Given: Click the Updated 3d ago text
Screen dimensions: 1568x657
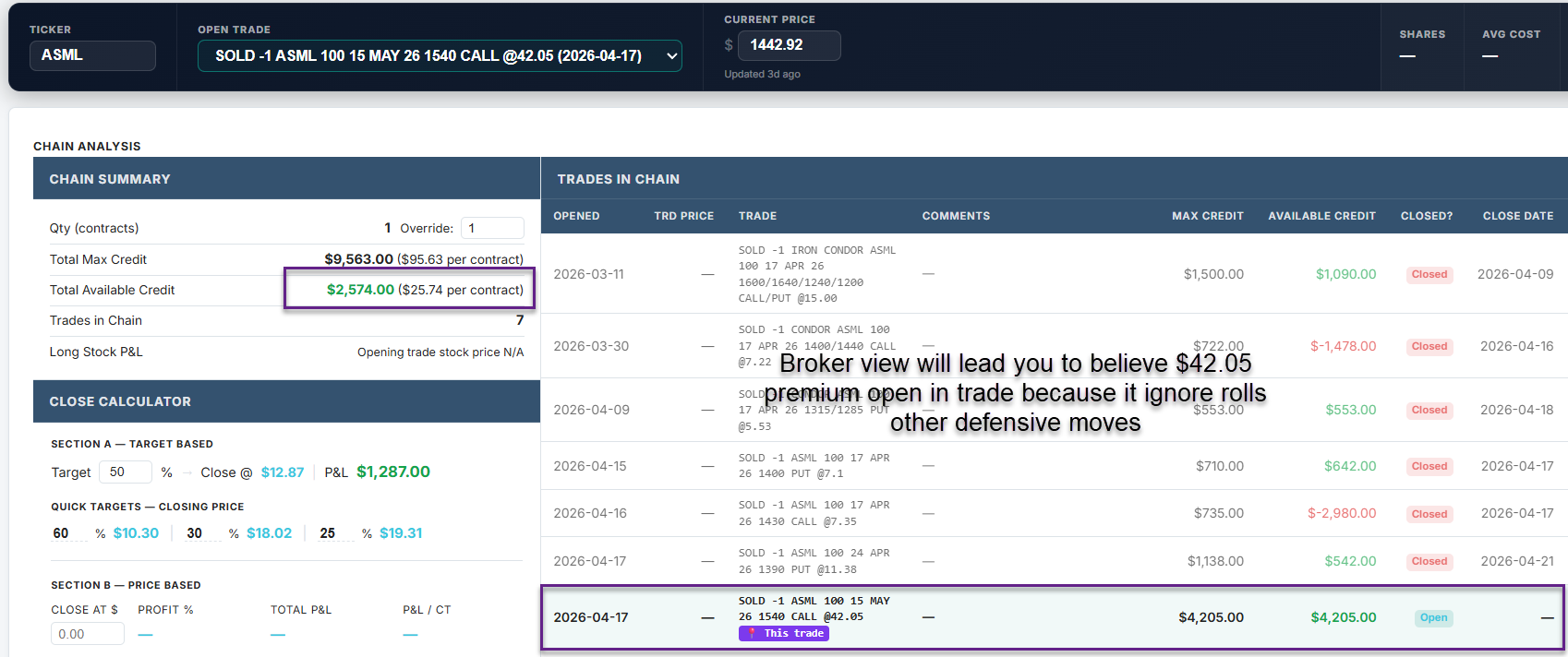Looking at the screenshot, I should [x=762, y=74].
